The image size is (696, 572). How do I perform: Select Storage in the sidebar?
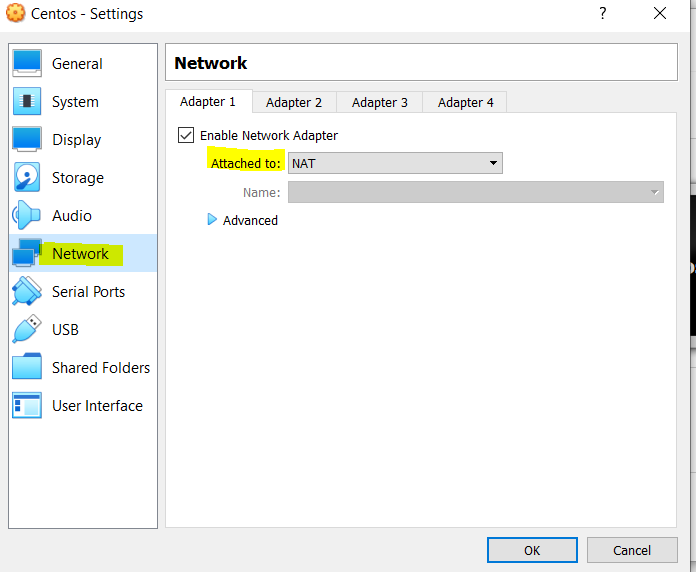[83, 178]
